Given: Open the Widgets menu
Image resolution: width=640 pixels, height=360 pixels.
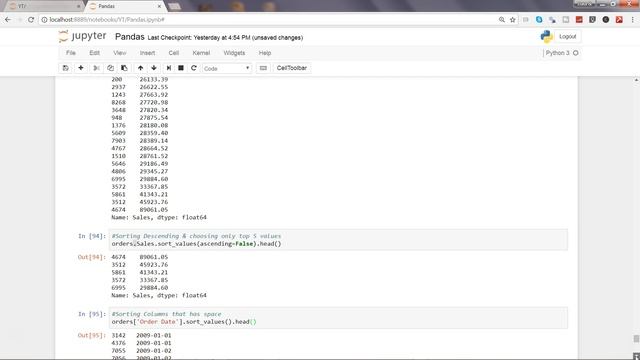Looking at the screenshot, I should 234,53.
